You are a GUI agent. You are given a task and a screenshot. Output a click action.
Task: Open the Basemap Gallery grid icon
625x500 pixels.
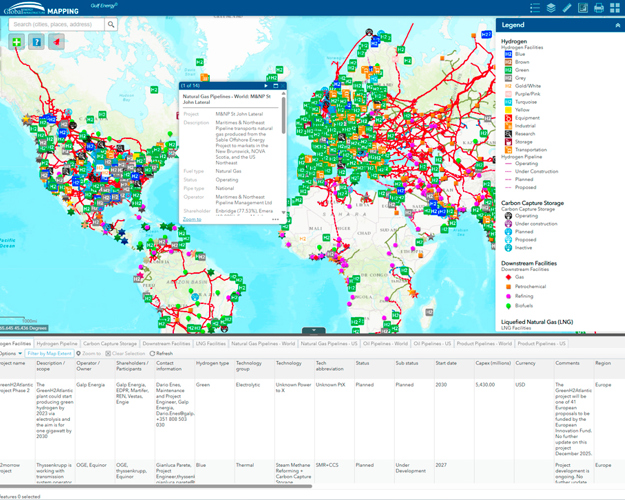point(615,8)
